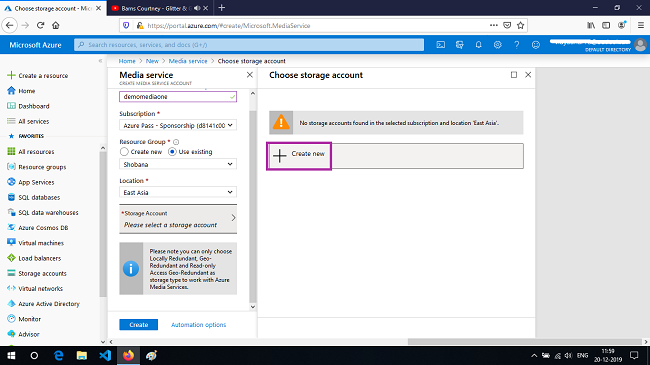Open Monitor in sidebar
The image size is (650, 365).
tap(29, 319)
